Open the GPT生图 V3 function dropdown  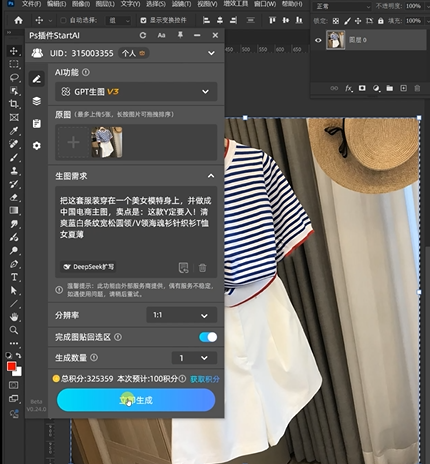point(136,92)
